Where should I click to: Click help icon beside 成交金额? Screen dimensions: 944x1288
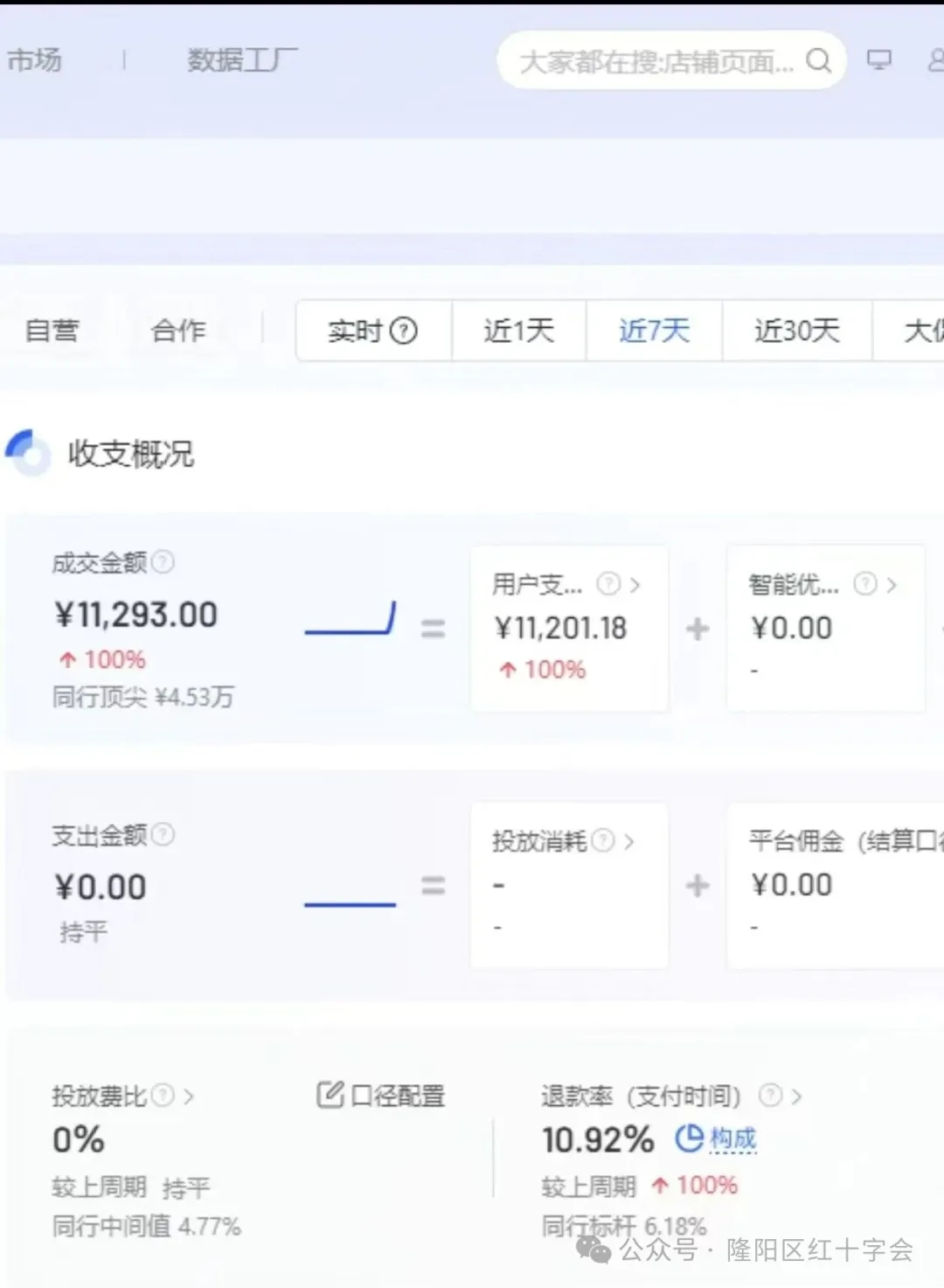(163, 562)
